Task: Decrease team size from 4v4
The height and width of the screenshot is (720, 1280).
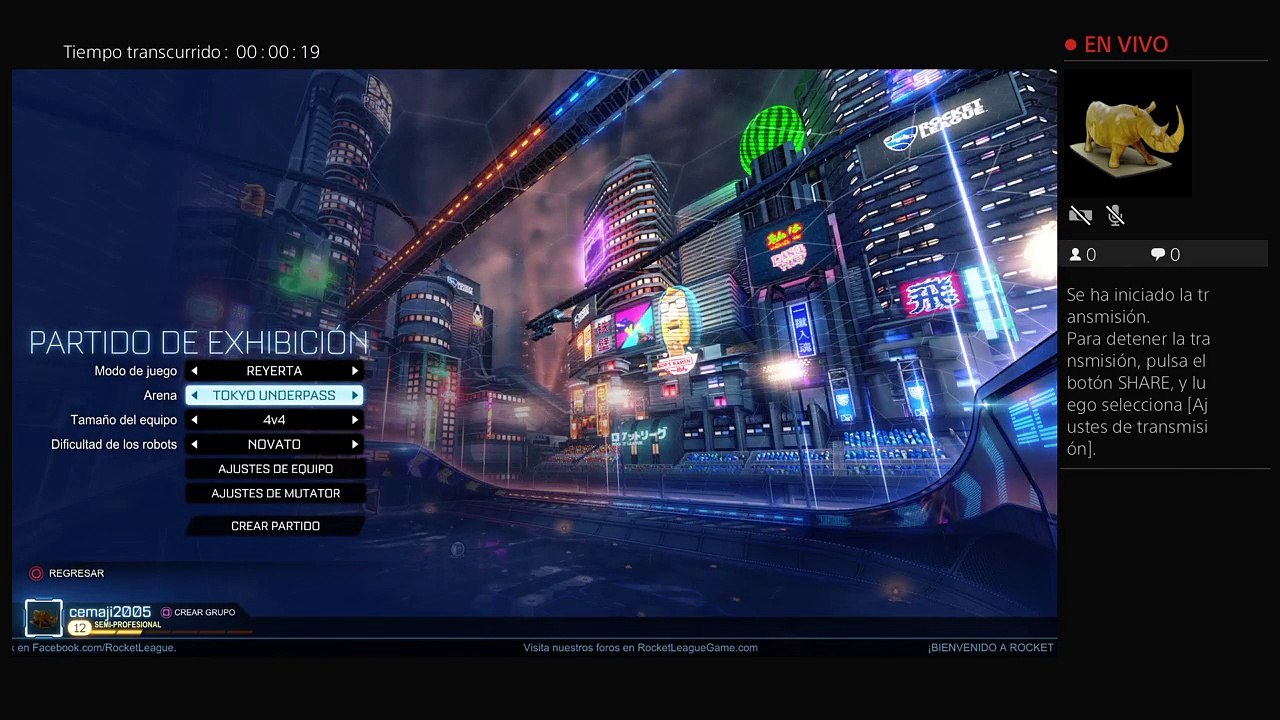Action: click(x=194, y=420)
